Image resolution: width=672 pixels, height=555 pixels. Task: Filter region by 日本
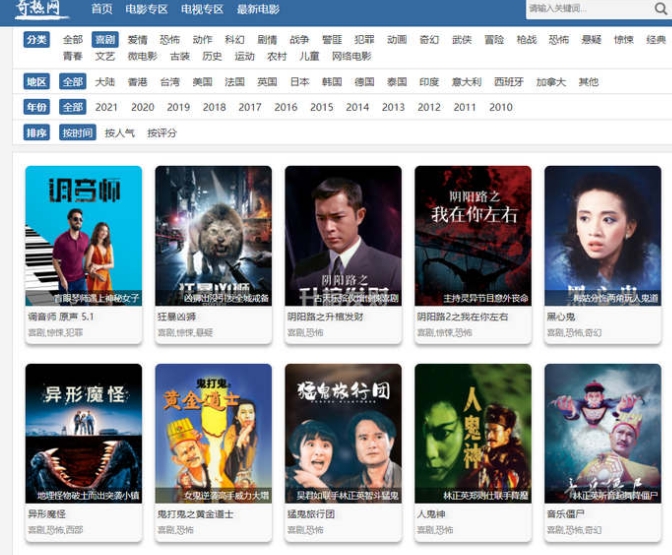[299, 81]
